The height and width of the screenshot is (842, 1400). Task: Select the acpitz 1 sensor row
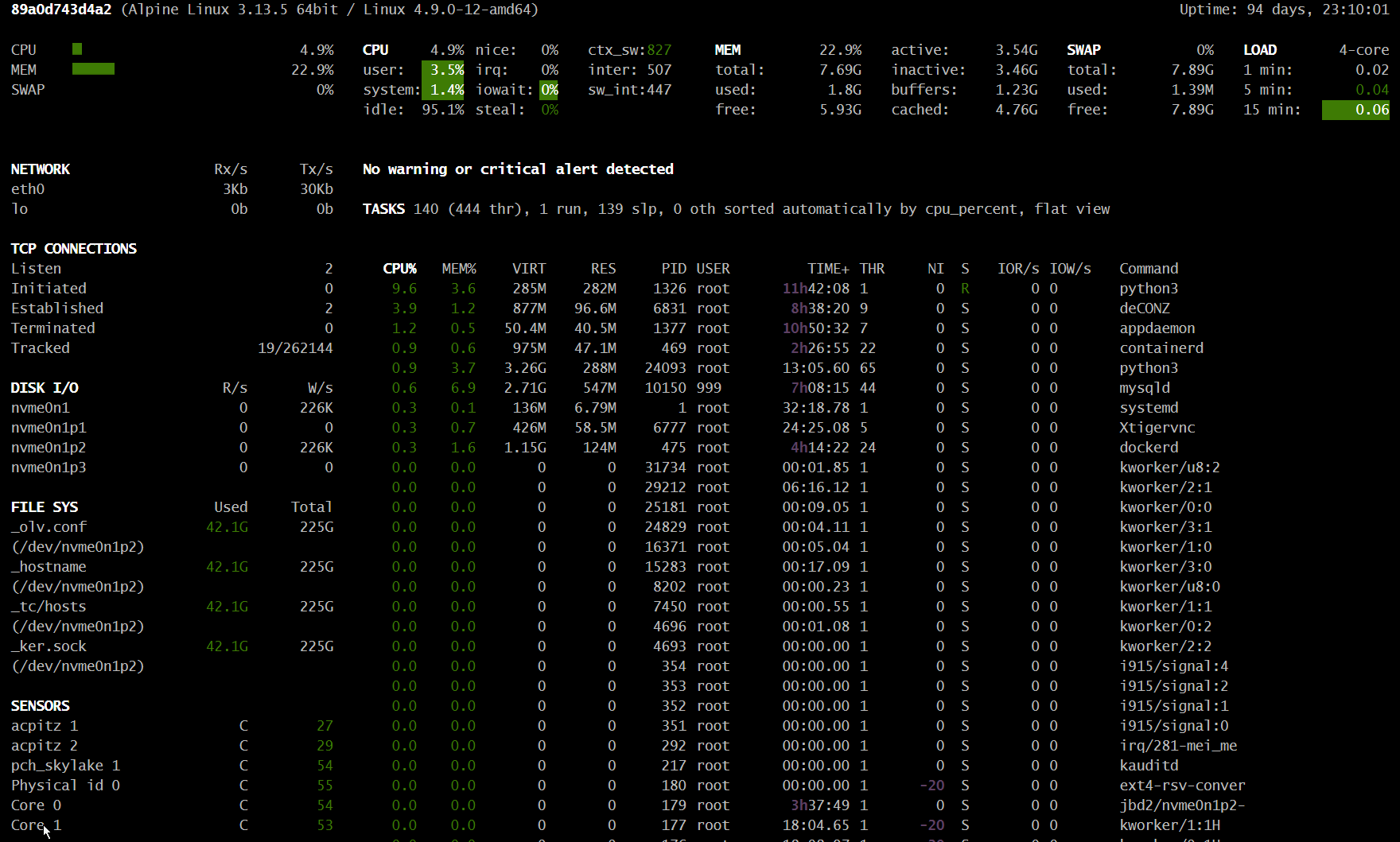point(172,726)
